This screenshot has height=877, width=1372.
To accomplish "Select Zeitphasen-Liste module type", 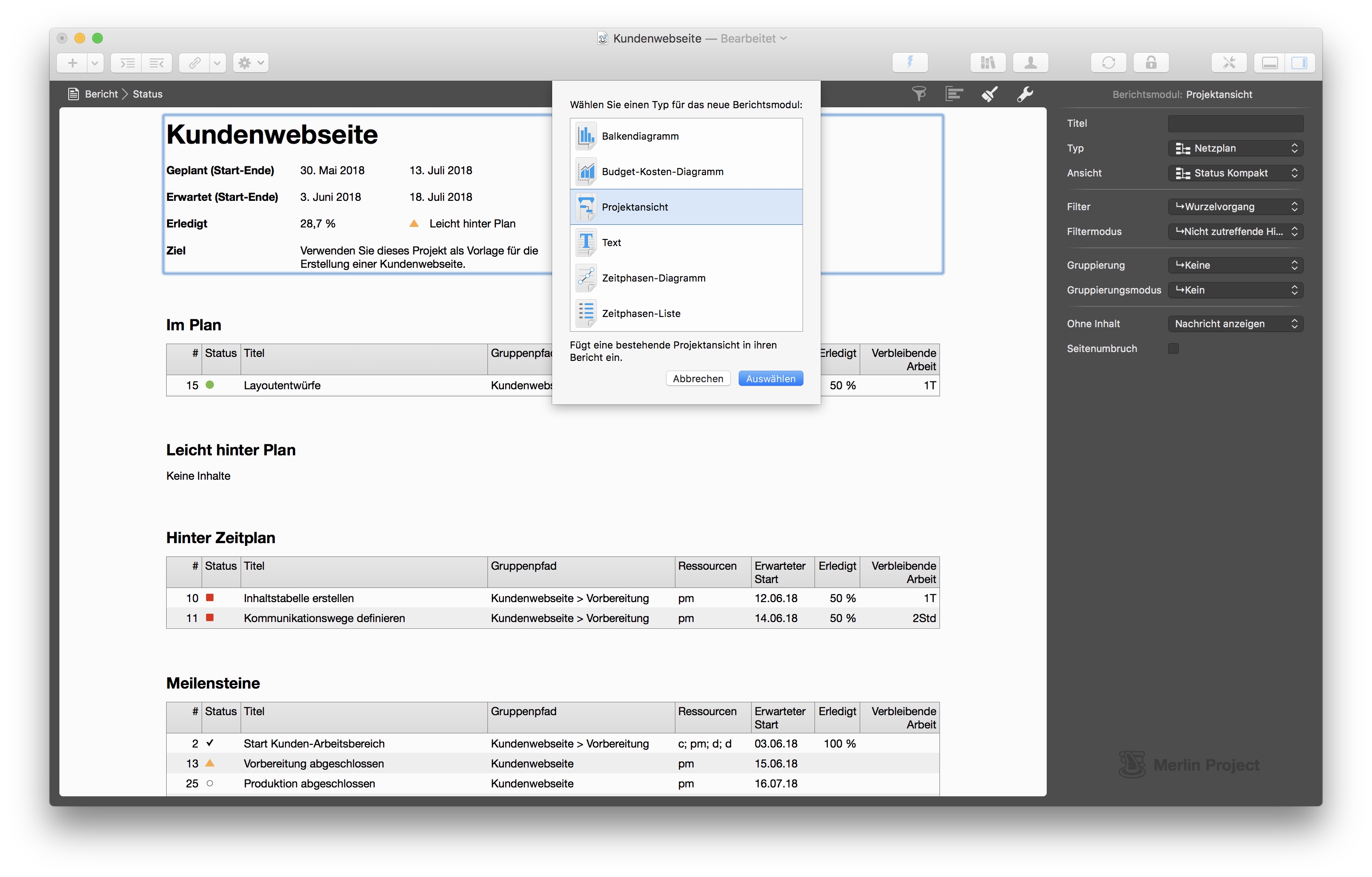I will [686, 313].
